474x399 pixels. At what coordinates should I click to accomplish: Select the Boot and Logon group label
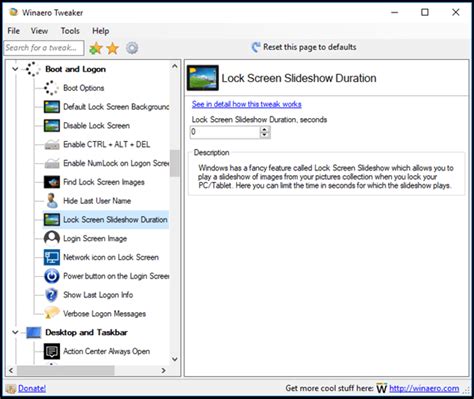(76, 69)
